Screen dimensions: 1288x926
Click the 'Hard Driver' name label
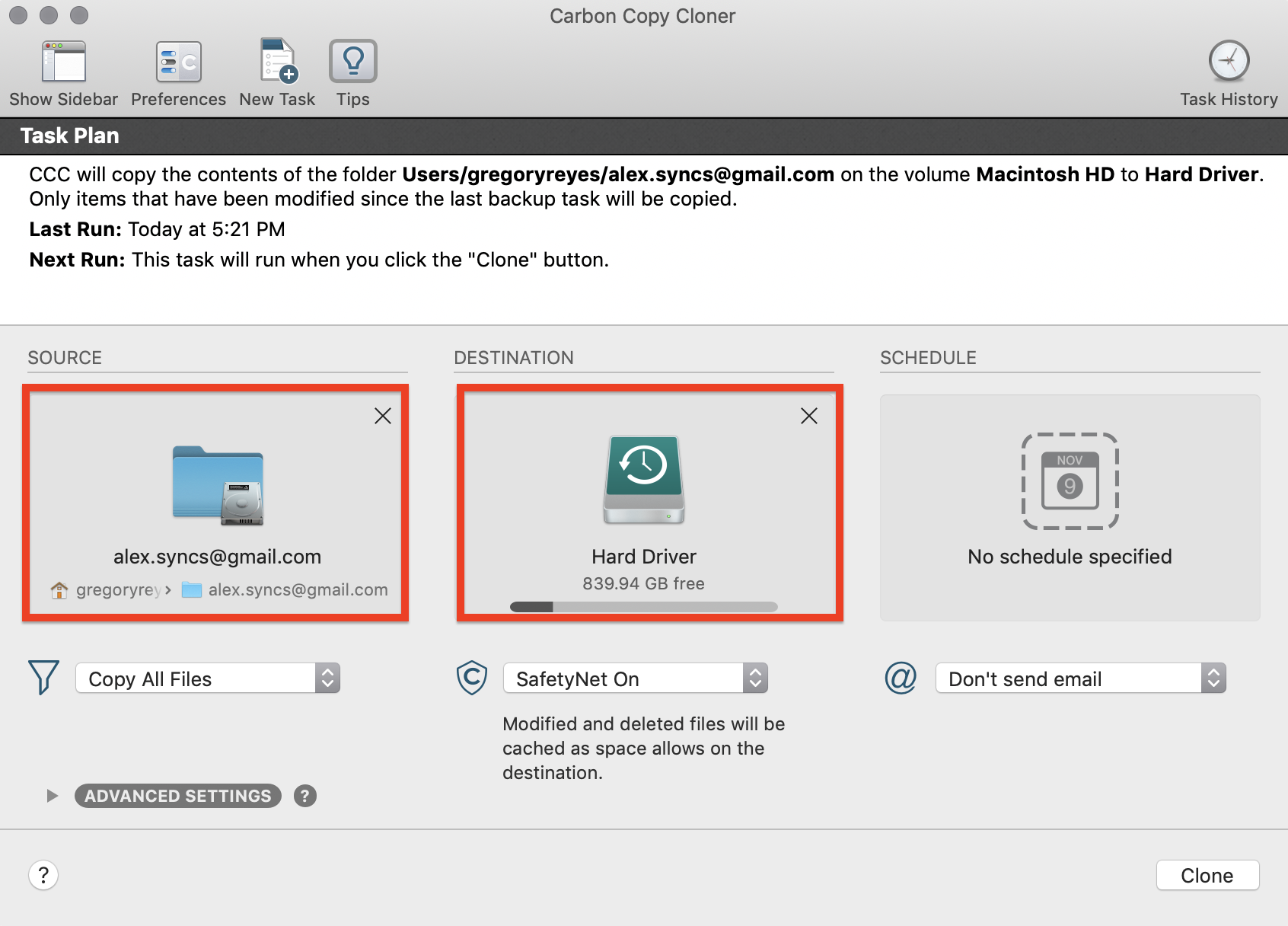pyautogui.click(x=644, y=557)
